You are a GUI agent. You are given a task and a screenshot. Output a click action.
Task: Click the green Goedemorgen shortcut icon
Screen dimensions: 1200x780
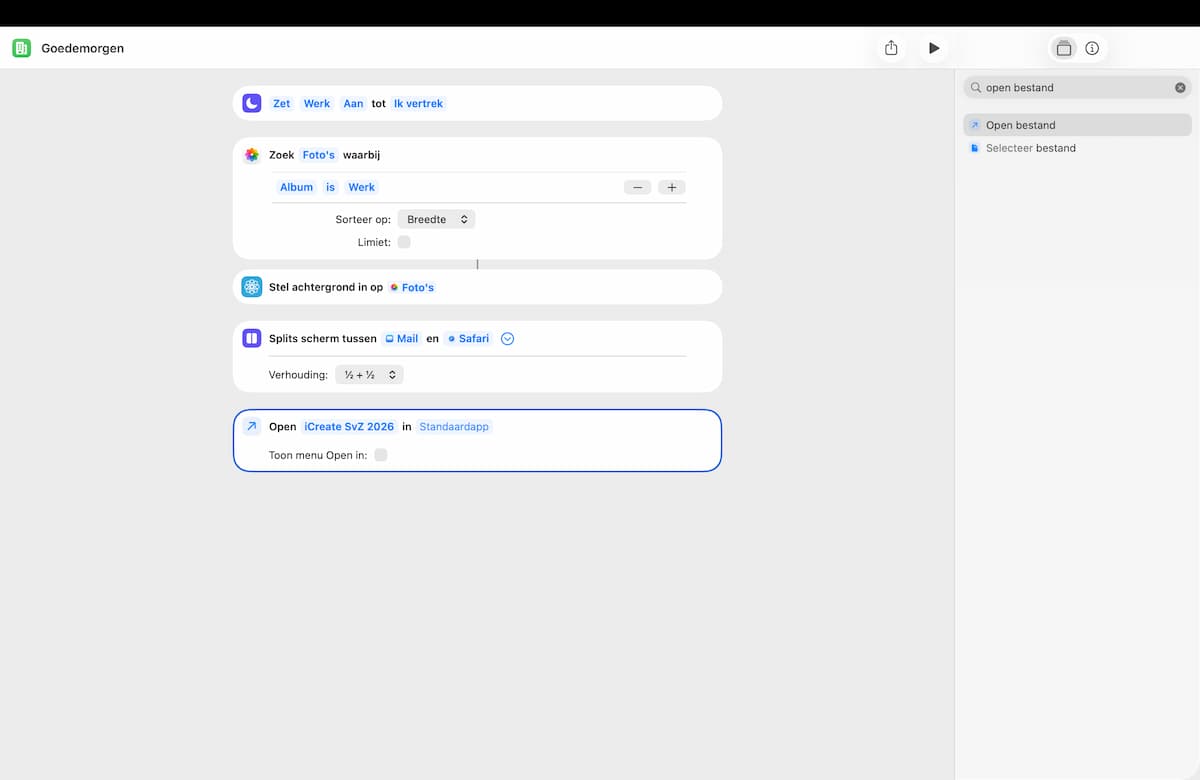tap(21, 48)
